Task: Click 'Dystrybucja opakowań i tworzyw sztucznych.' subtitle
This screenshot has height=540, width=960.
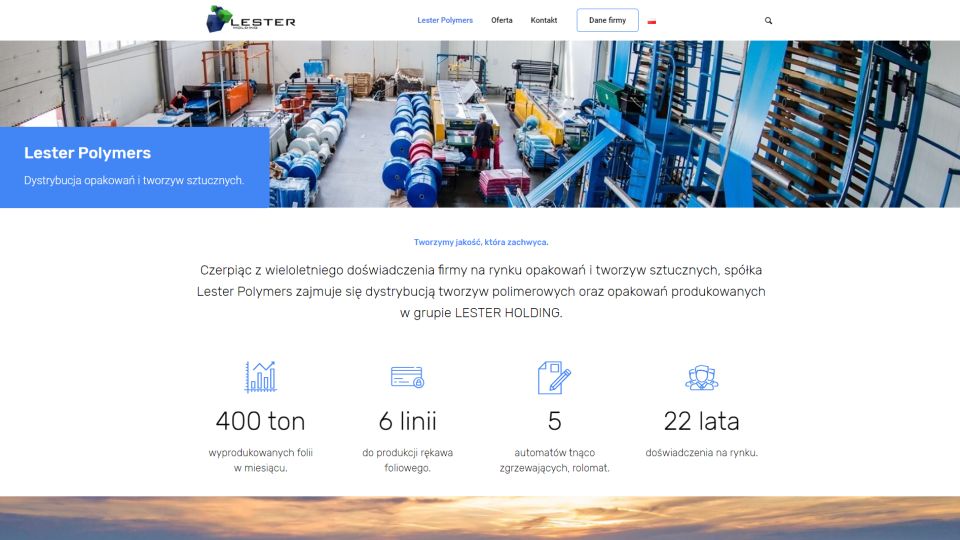Action: tap(134, 181)
